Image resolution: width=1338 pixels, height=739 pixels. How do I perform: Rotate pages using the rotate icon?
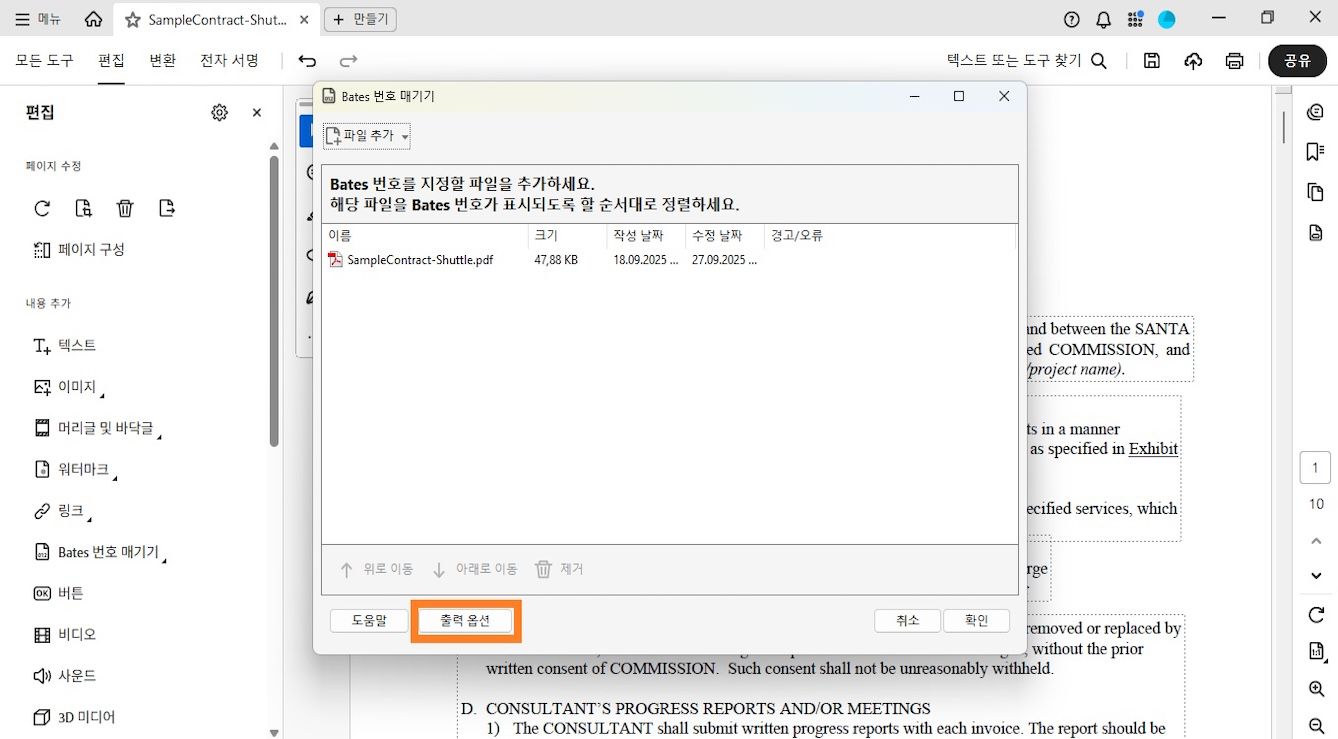41,207
